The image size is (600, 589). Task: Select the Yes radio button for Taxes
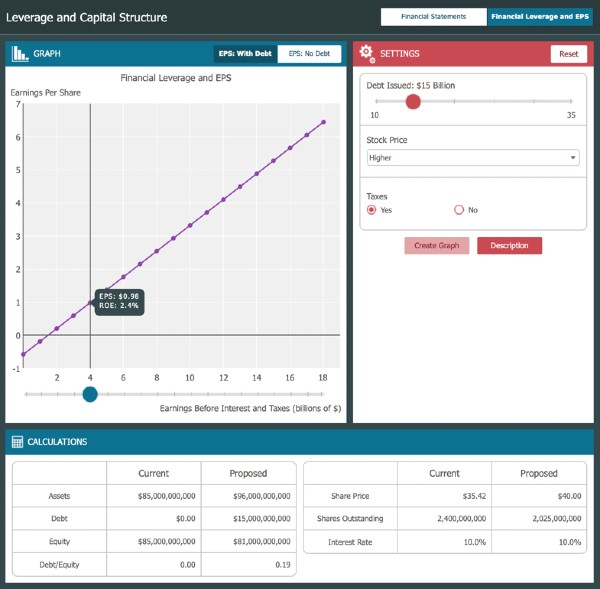(x=372, y=210)
